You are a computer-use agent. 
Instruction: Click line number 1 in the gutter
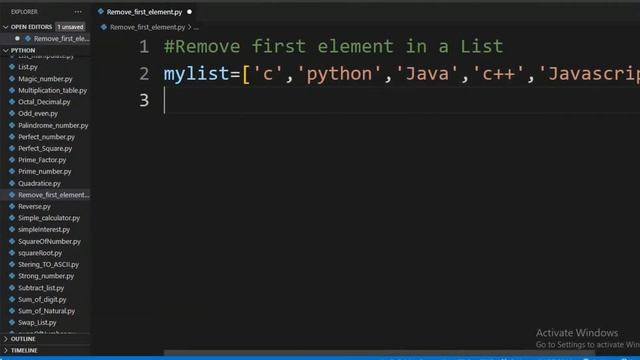pos(144,47)
